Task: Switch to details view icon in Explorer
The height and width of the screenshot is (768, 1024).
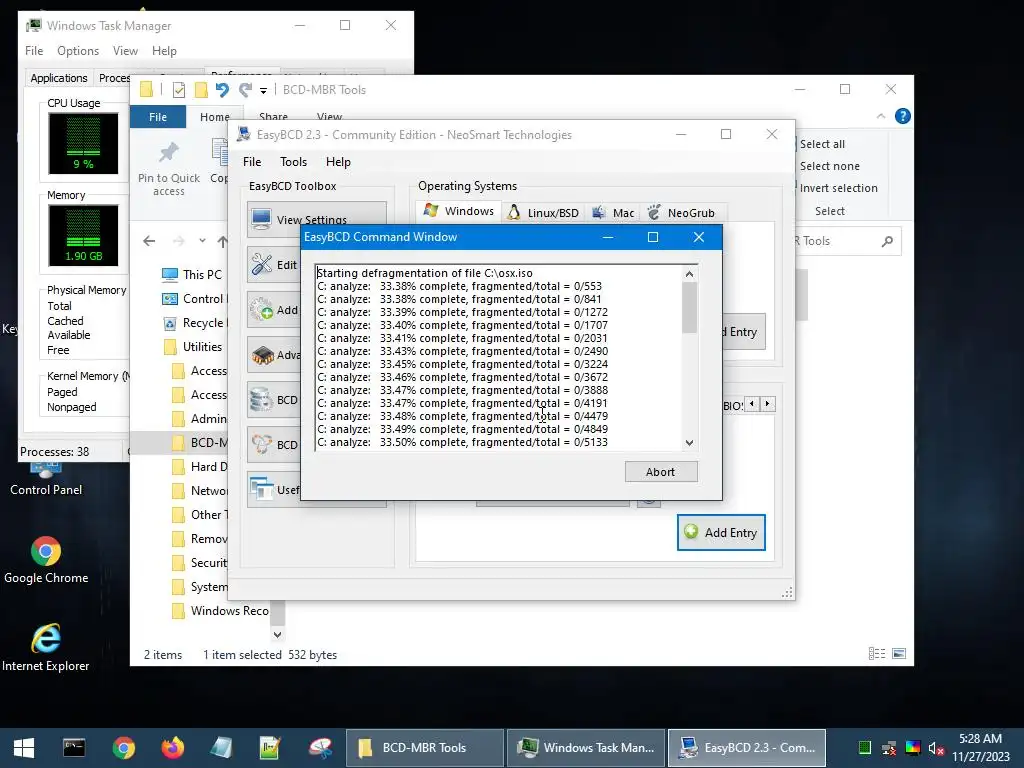Action: pyautogui.click(x=877, y=654)
